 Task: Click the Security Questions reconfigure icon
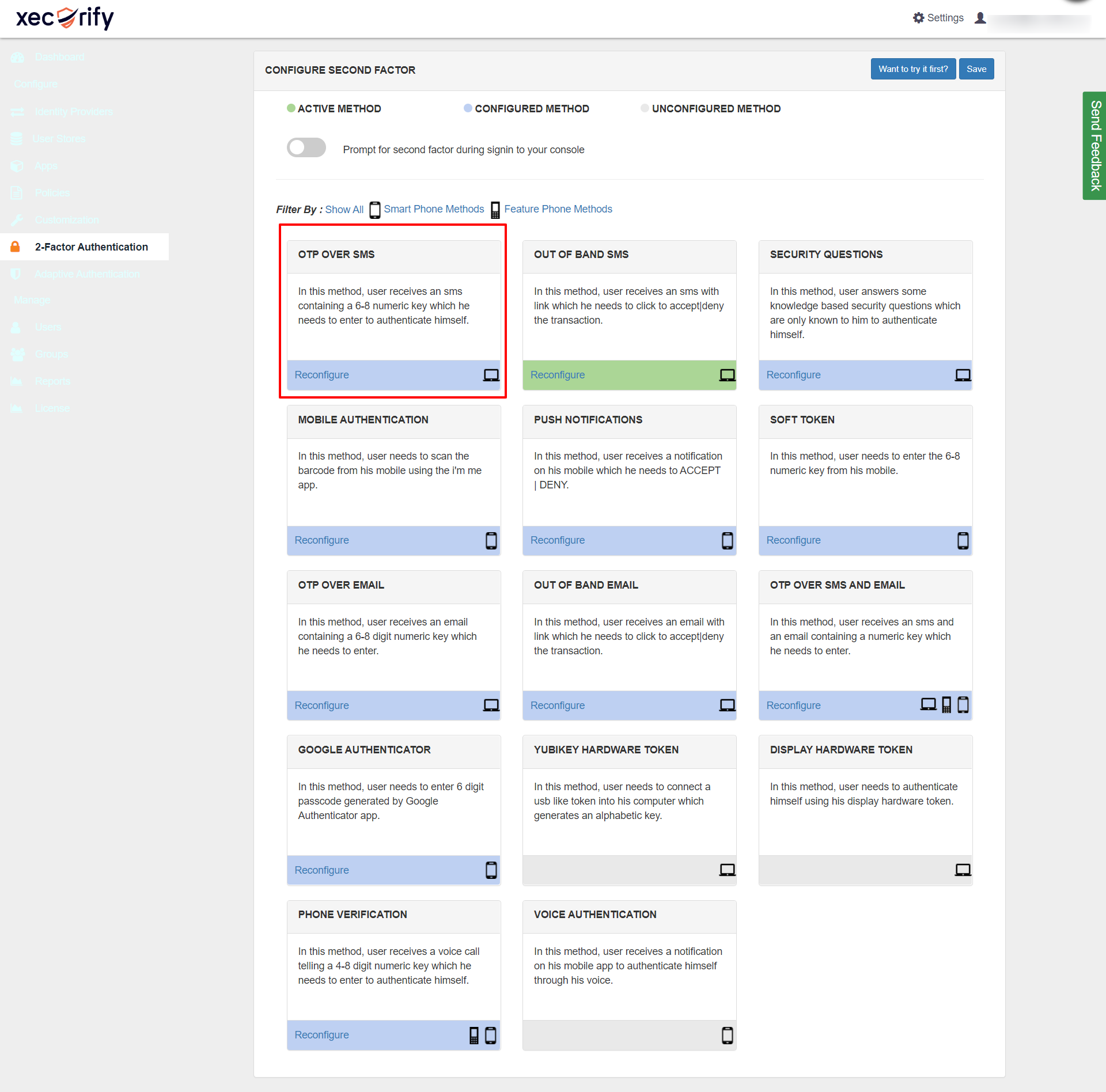(x=959, y=375)
